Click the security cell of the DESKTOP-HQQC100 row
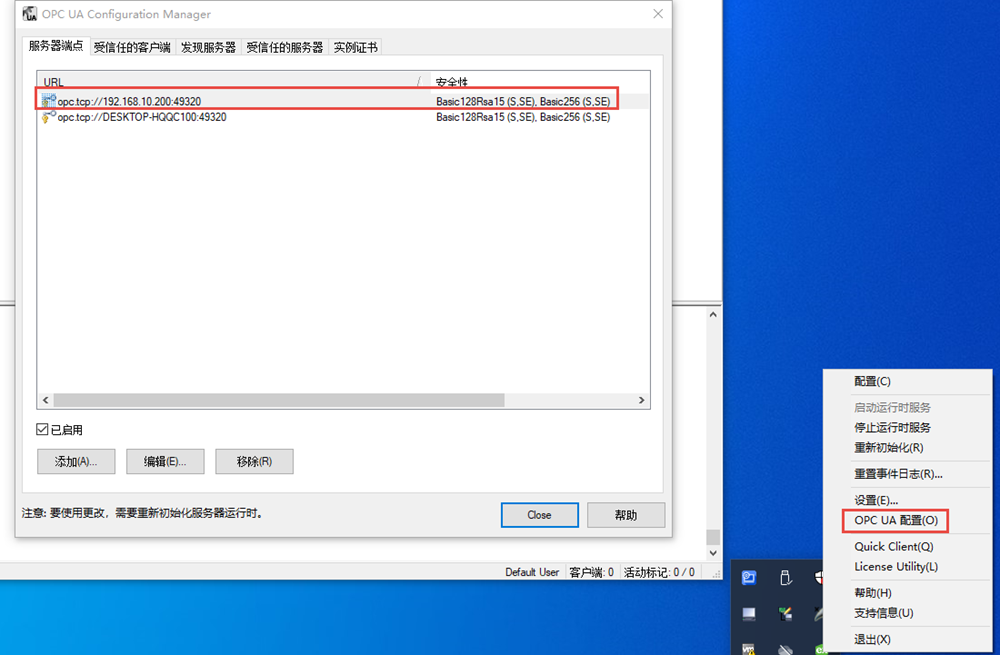1000x655 pixels. [523, 117]
